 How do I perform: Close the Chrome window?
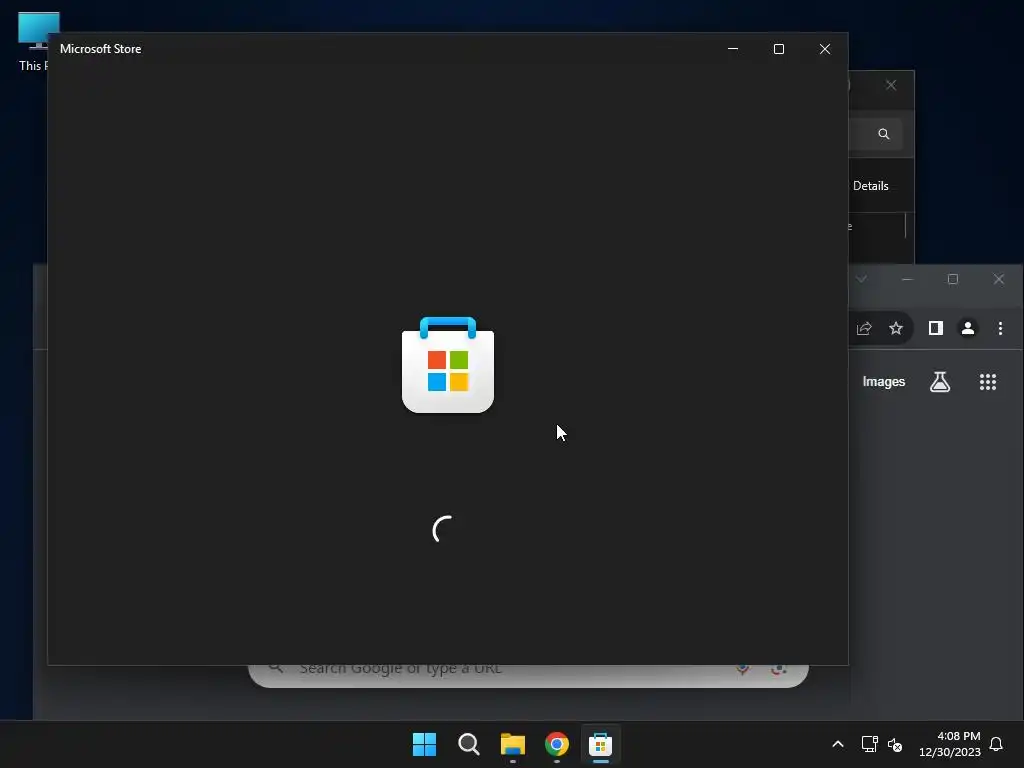(x=999, y=279)
